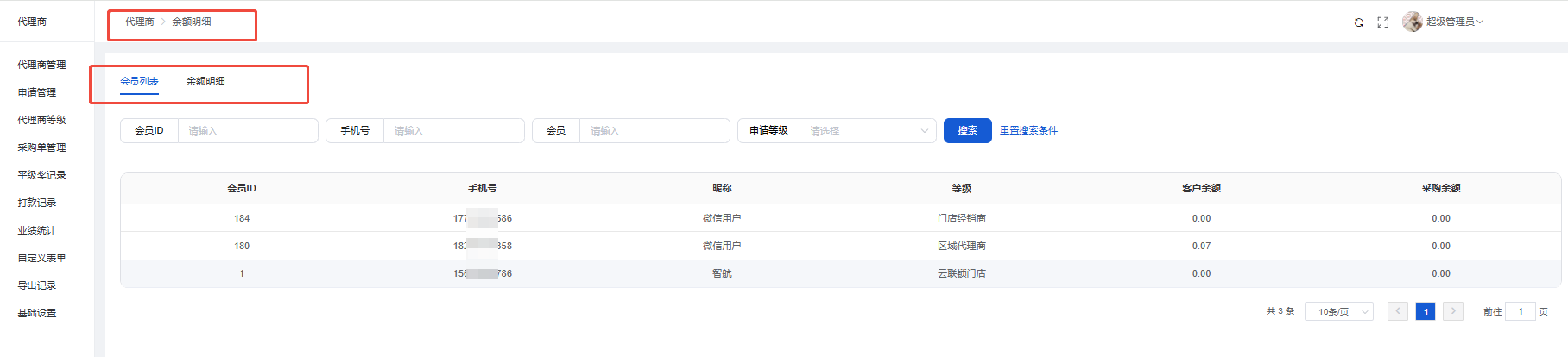The width and height of the screenshot is (1568, 357).
Task: Navigate to 打款记录 in sidebar
Action: coord(37,203)
